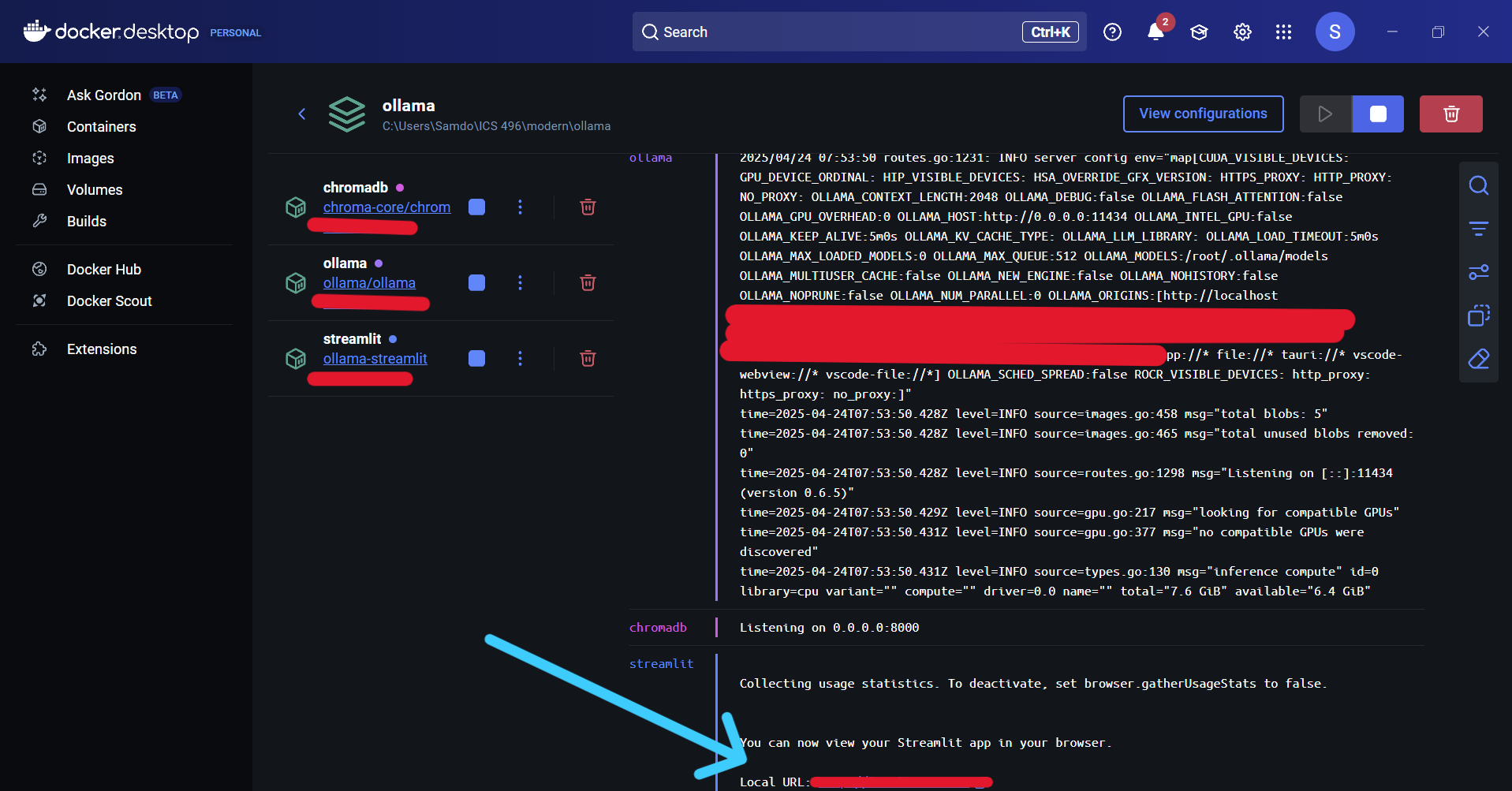Click the streamlit container cube icon
1512x791 pixels.
point(296,359)
